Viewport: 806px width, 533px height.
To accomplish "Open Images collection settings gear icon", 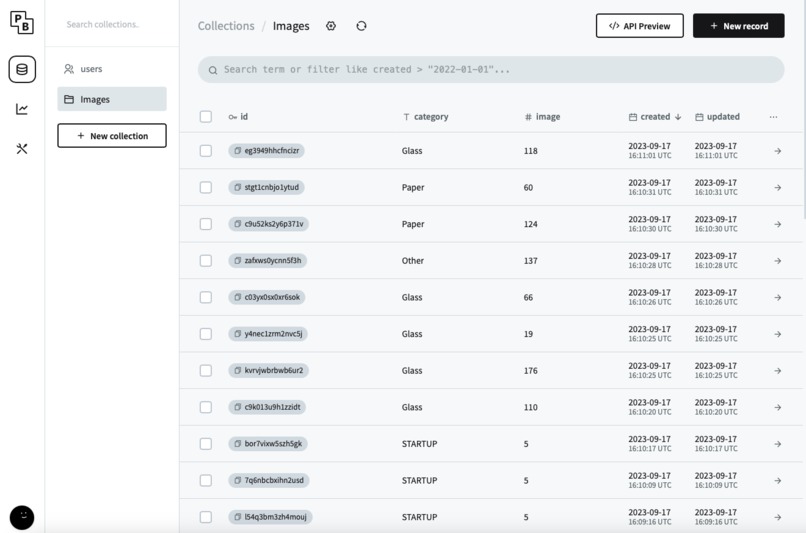I will (x=331, y=26).
